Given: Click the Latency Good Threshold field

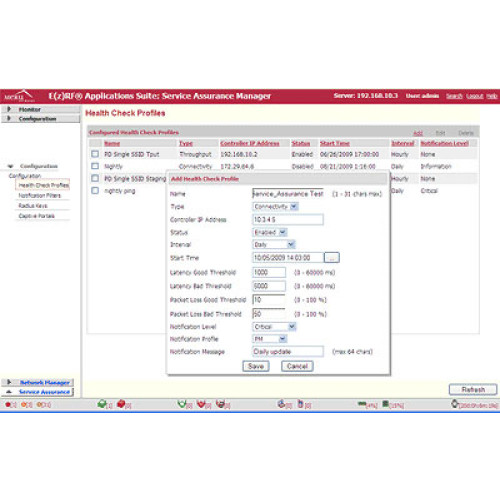Looking at the screenshot, I should click(x=269, y=272).
